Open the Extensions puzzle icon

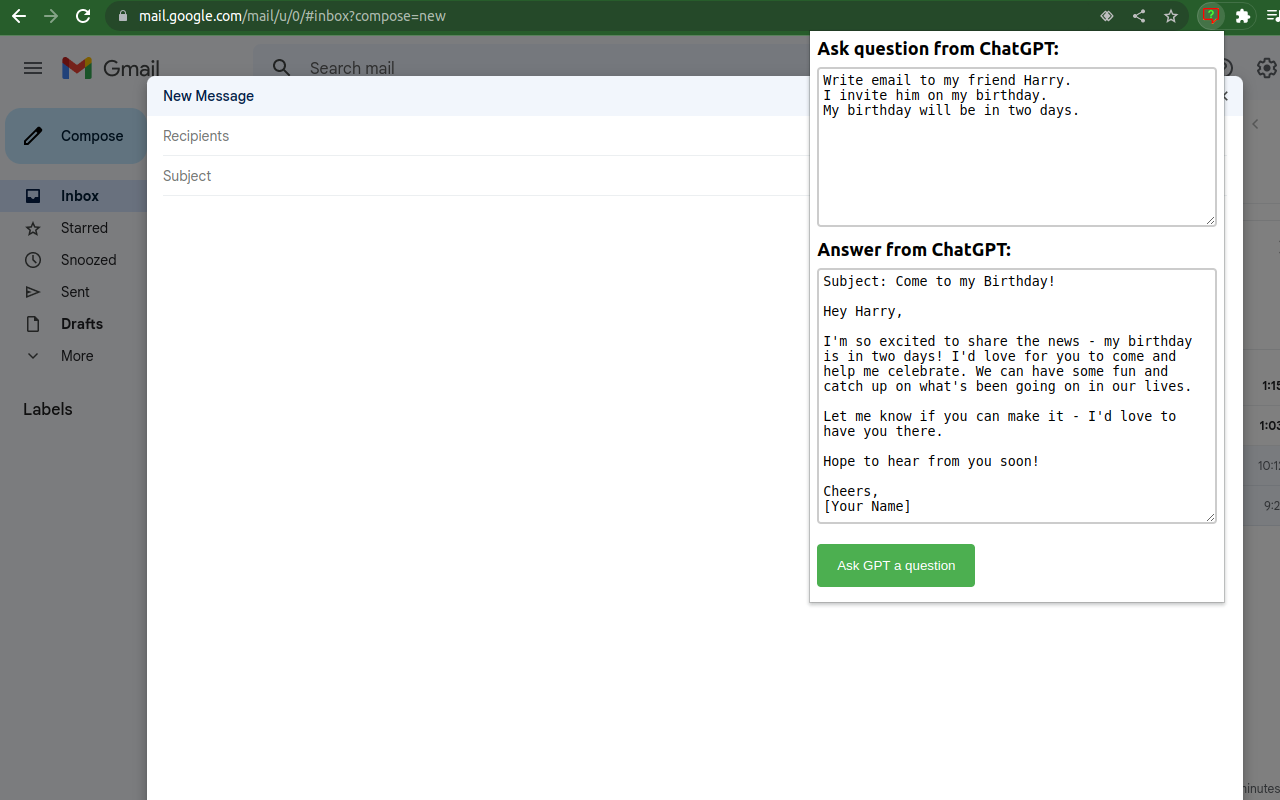coord(1243,16)
